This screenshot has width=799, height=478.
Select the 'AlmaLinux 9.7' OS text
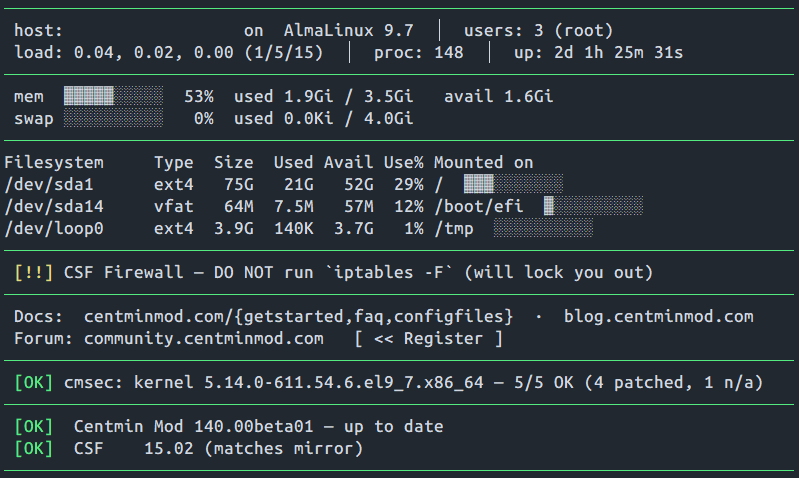(x=349, y=31)
